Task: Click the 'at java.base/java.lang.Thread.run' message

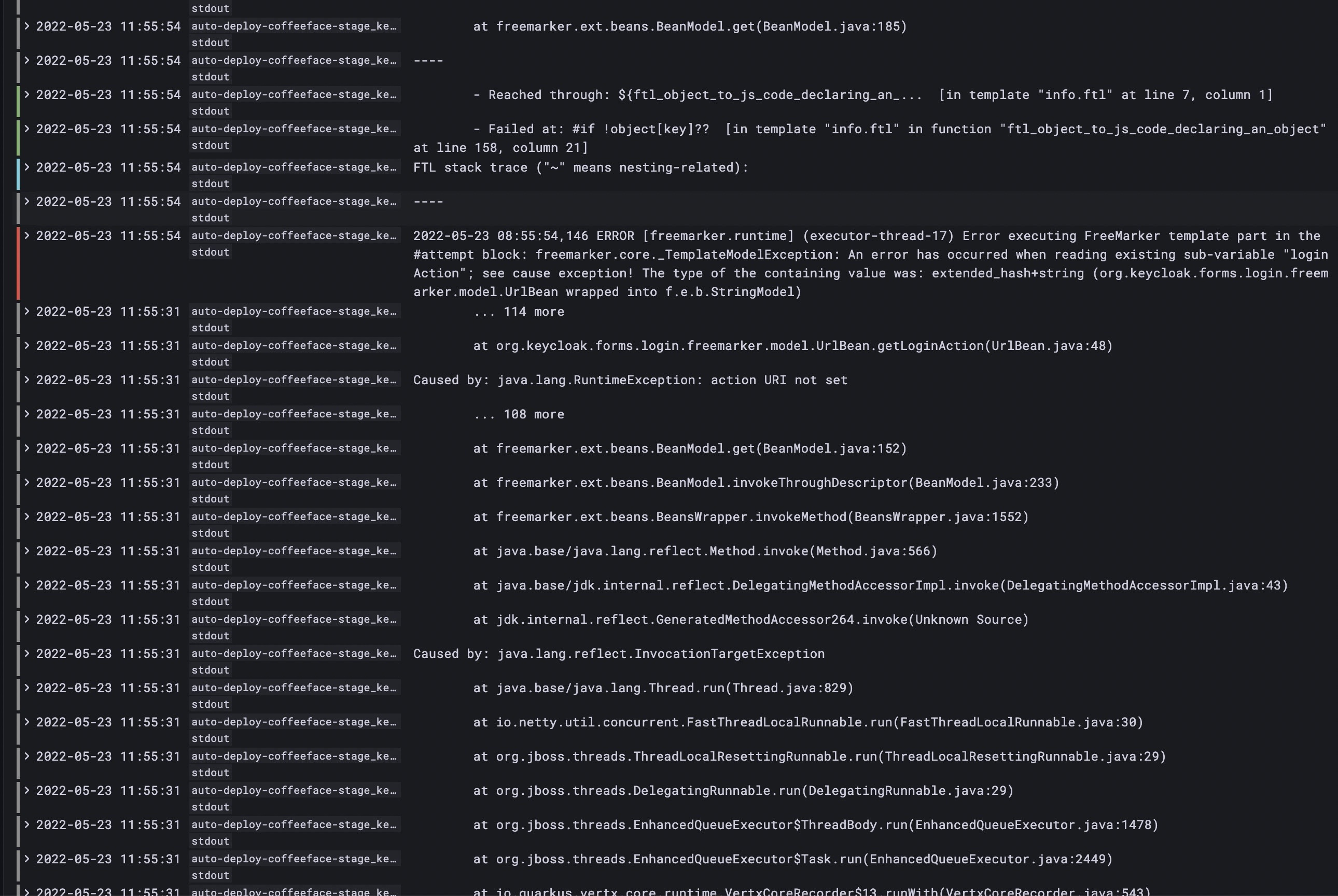Action: 663,688
